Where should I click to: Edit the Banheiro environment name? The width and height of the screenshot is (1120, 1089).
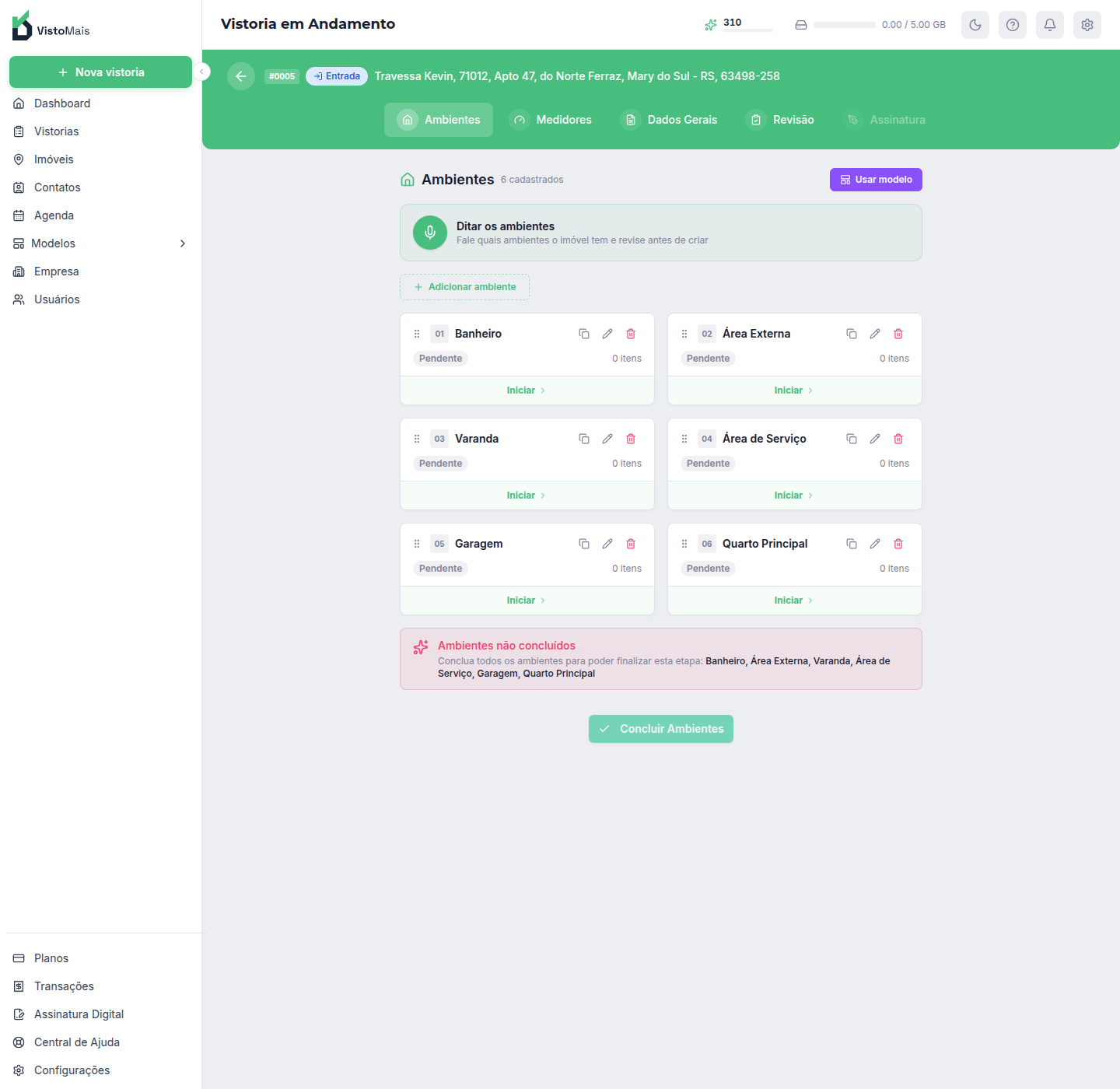click(x=607, y=334)
